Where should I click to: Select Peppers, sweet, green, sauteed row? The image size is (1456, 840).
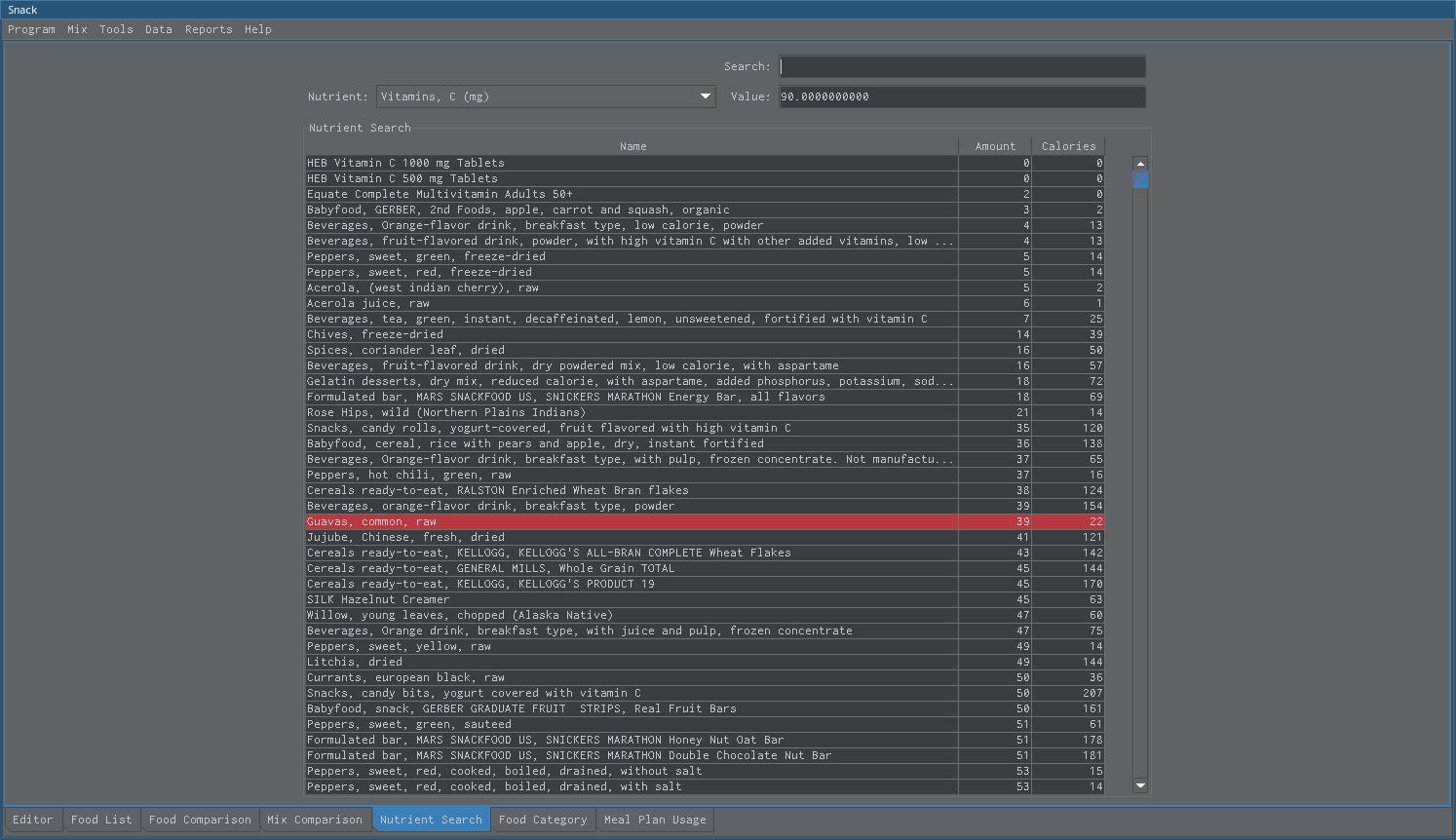coord(705,724)
